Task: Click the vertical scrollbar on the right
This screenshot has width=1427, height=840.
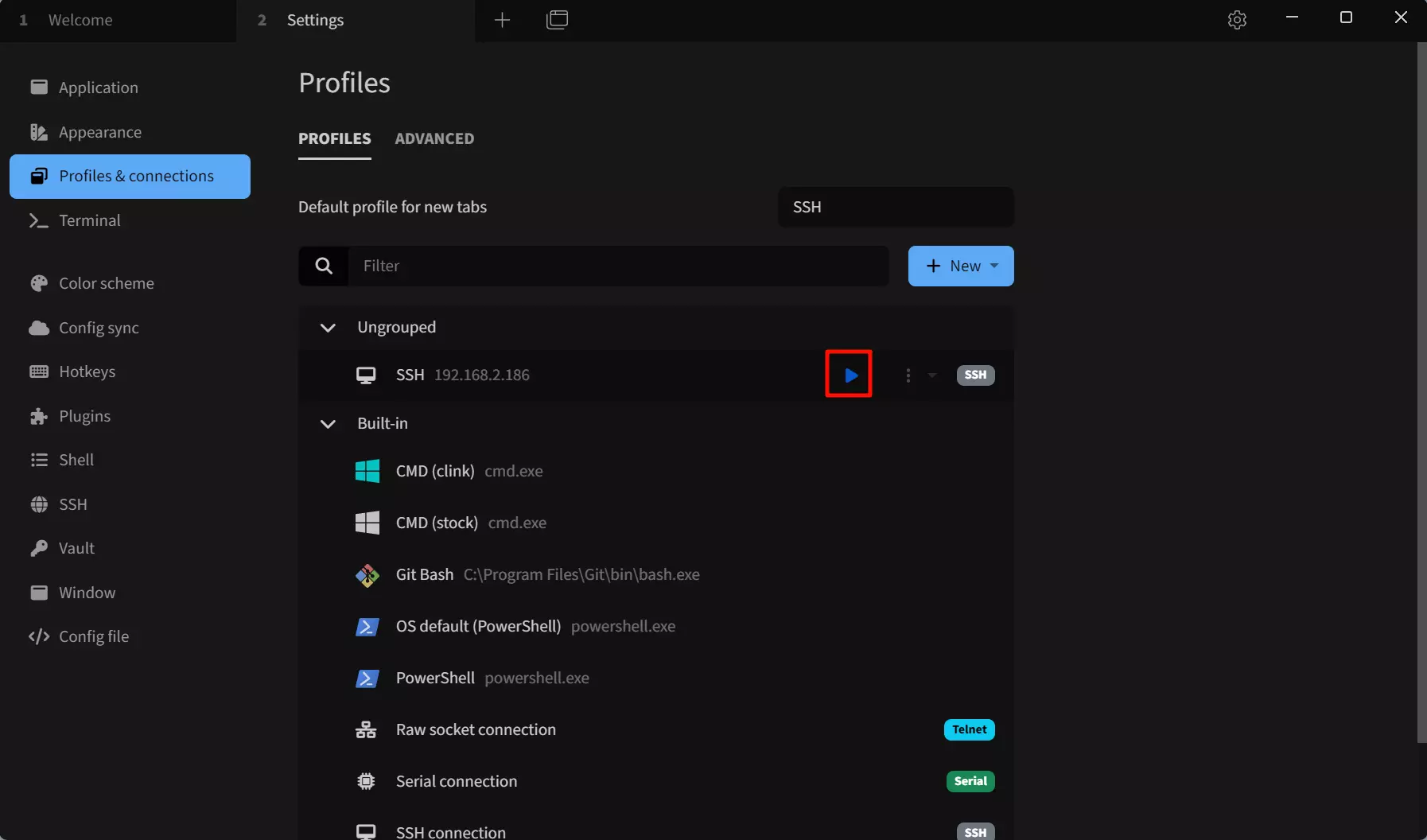Action: 1421,392
